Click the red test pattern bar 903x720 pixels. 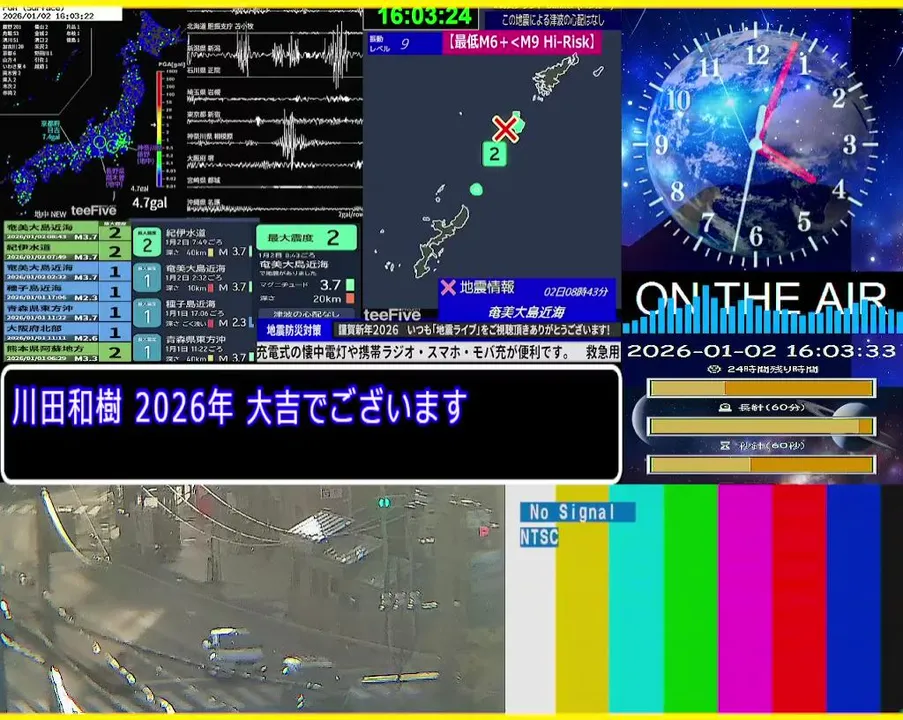pyautogui.click(x=799, y=598)
